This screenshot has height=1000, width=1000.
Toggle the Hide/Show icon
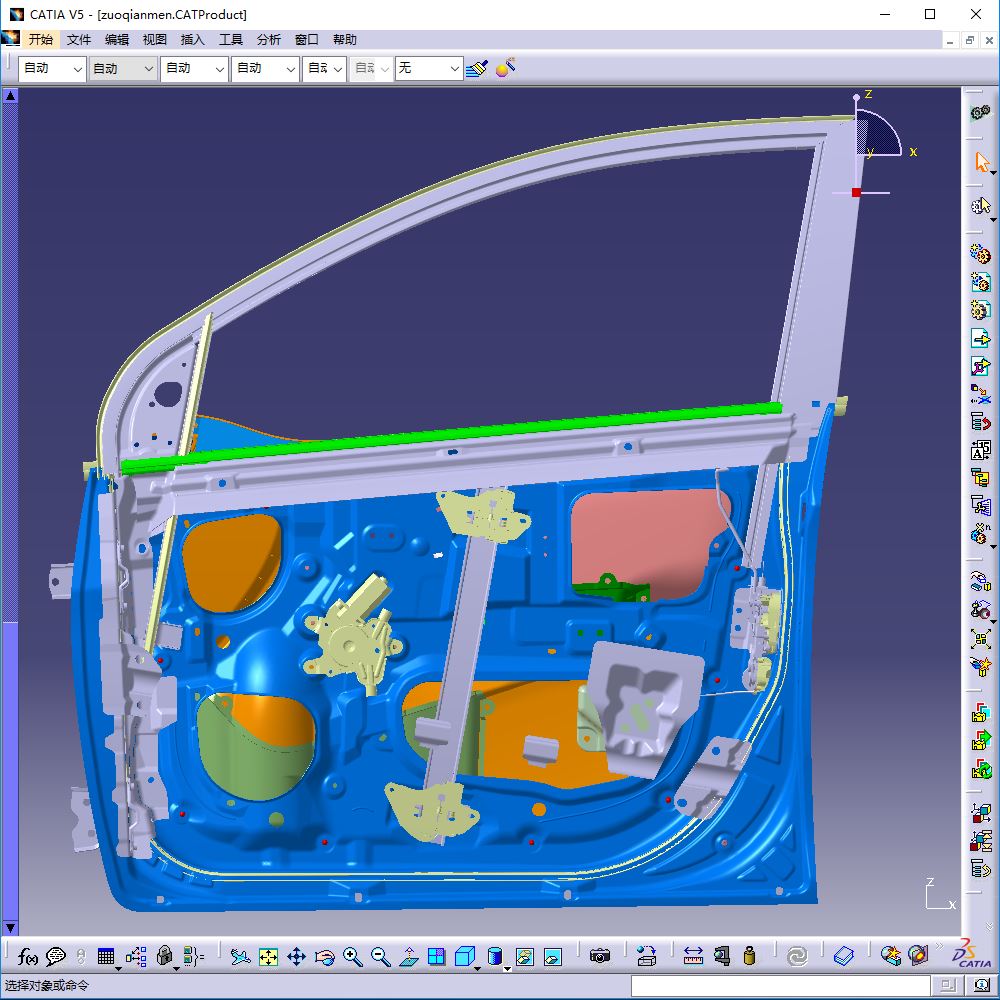pos(524,957)
